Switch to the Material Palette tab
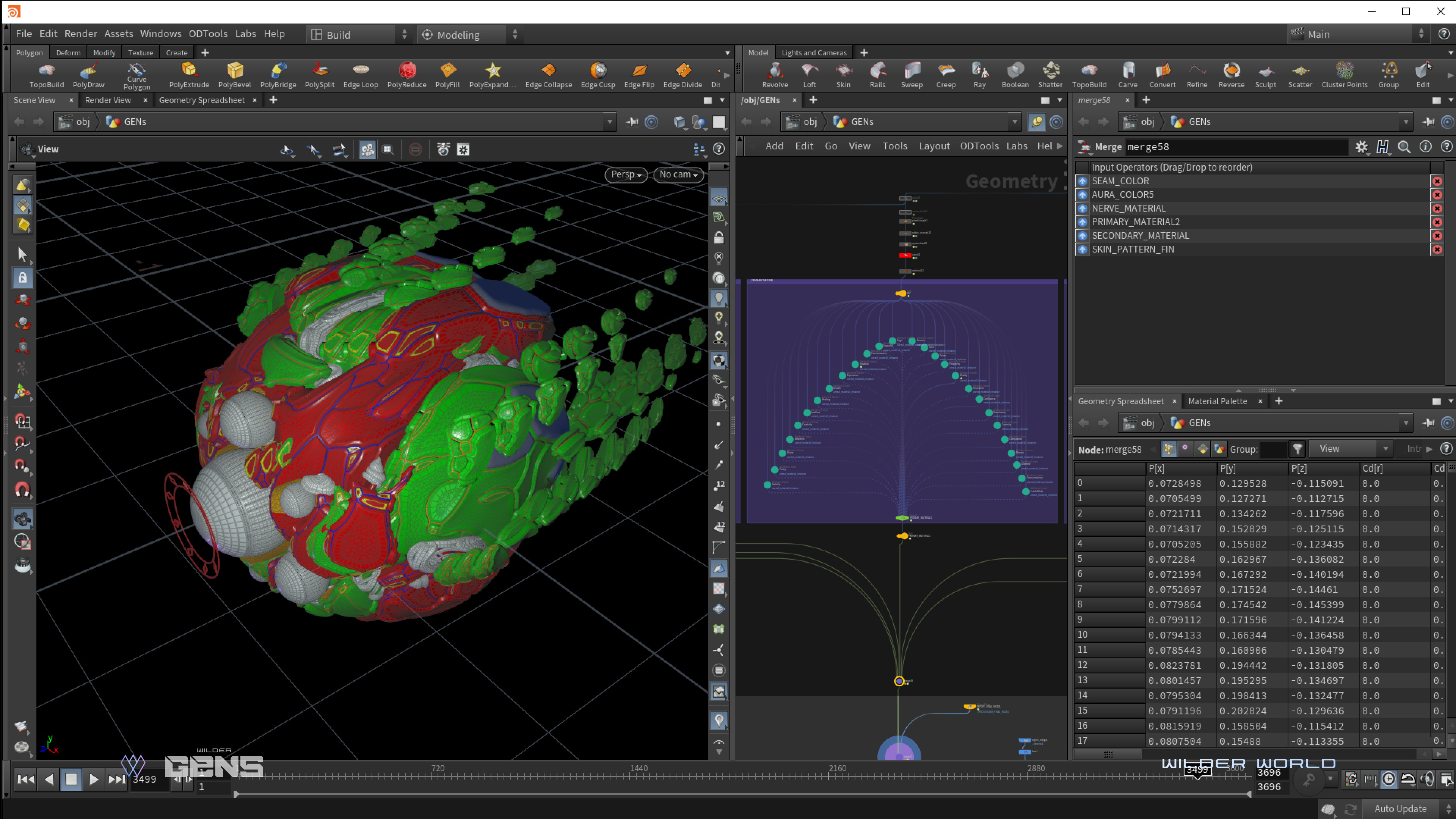This screenshot has height=819, width=1456. click(x=1217, y=401)
